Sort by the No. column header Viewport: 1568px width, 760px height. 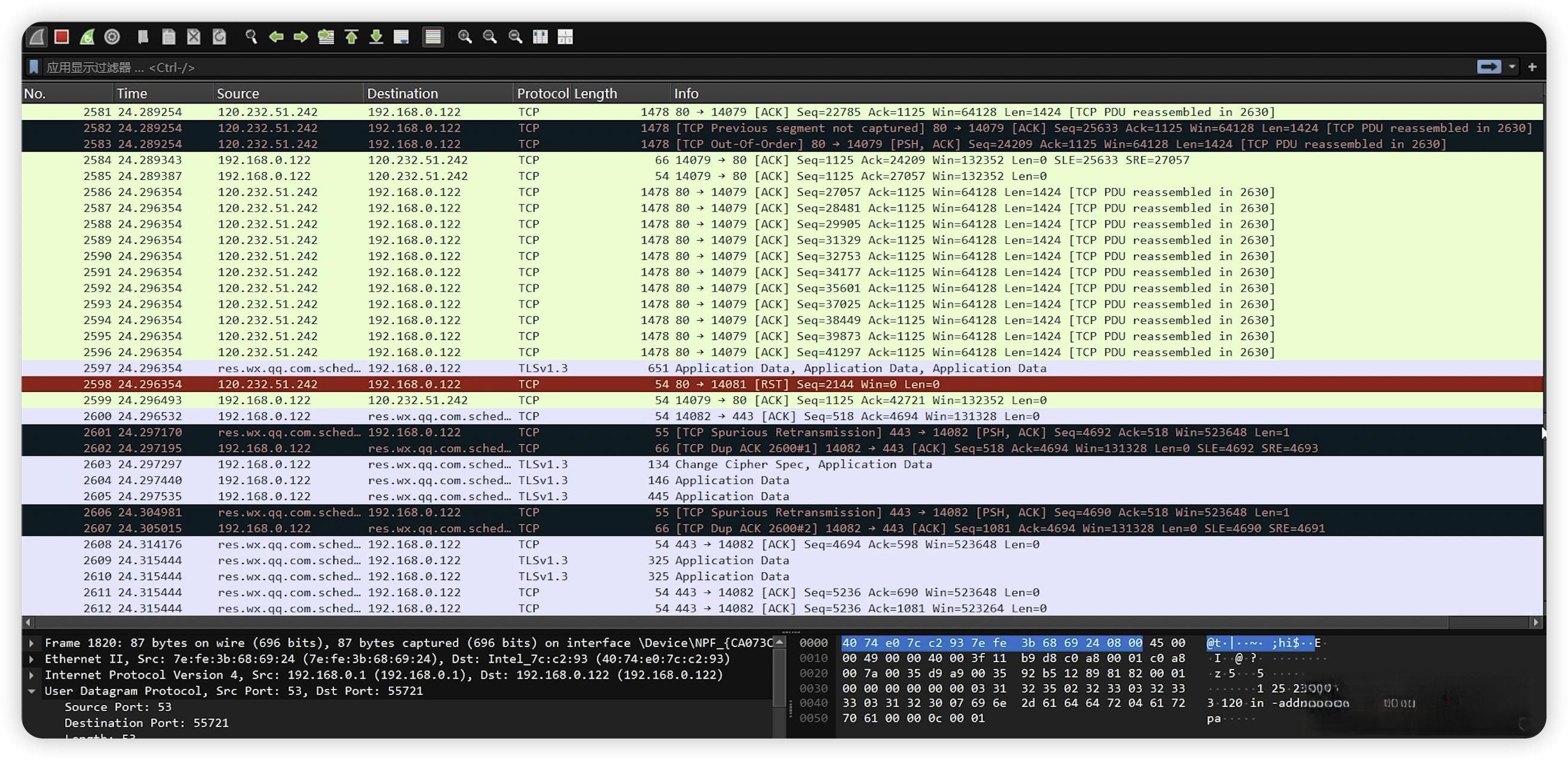67,93
